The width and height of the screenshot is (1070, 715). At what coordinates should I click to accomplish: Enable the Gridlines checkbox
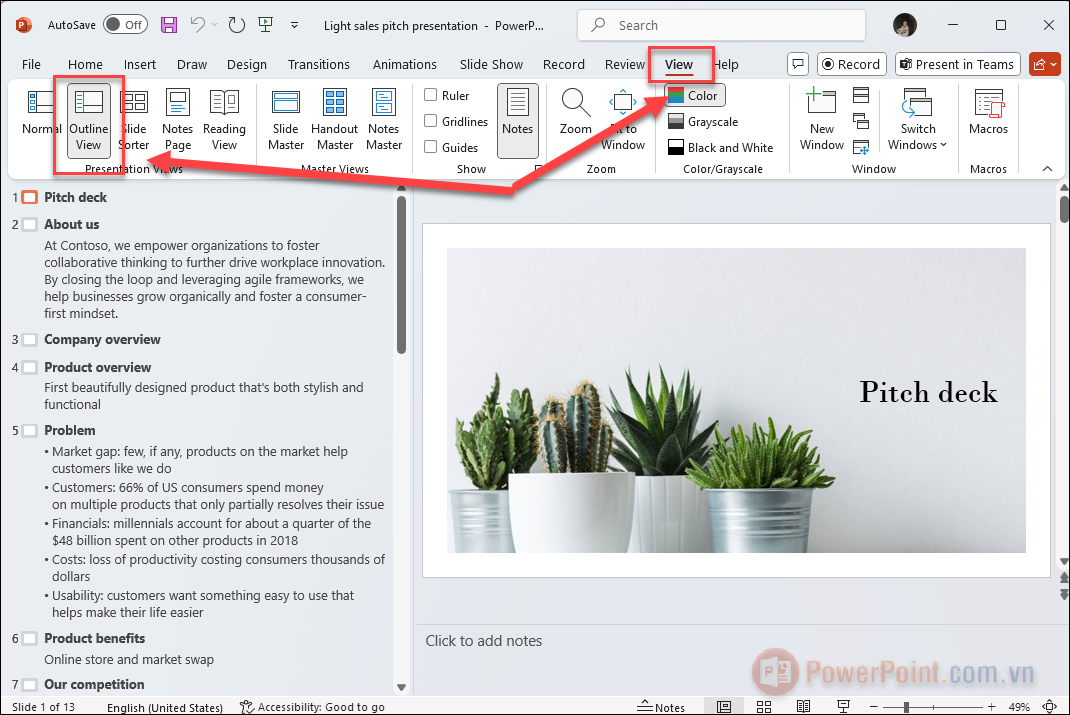[x=431, y=121]
